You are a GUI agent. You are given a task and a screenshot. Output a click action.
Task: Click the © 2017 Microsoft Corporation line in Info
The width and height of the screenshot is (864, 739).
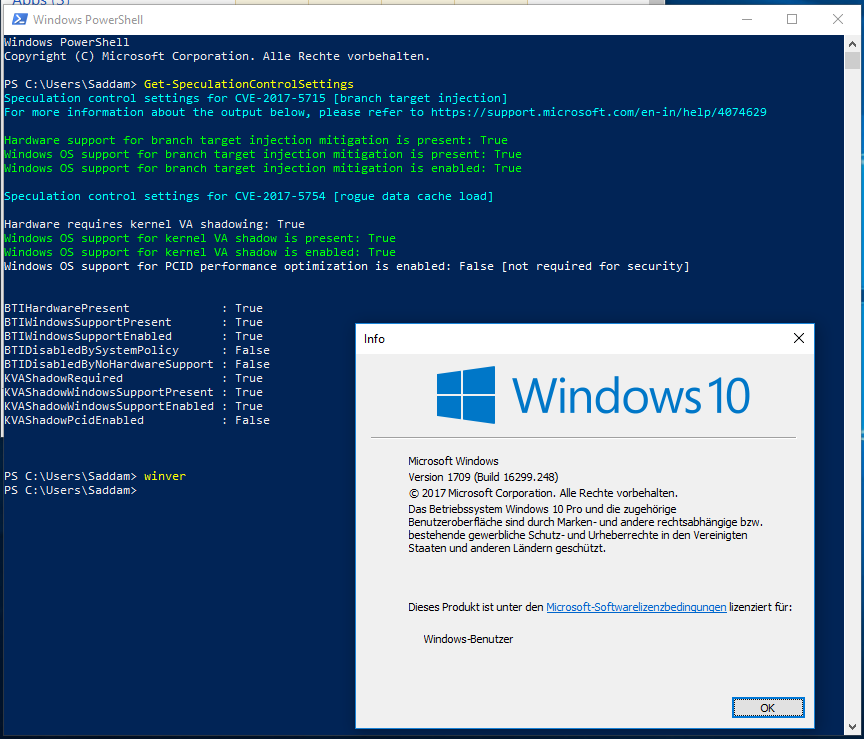coord(543,493)
